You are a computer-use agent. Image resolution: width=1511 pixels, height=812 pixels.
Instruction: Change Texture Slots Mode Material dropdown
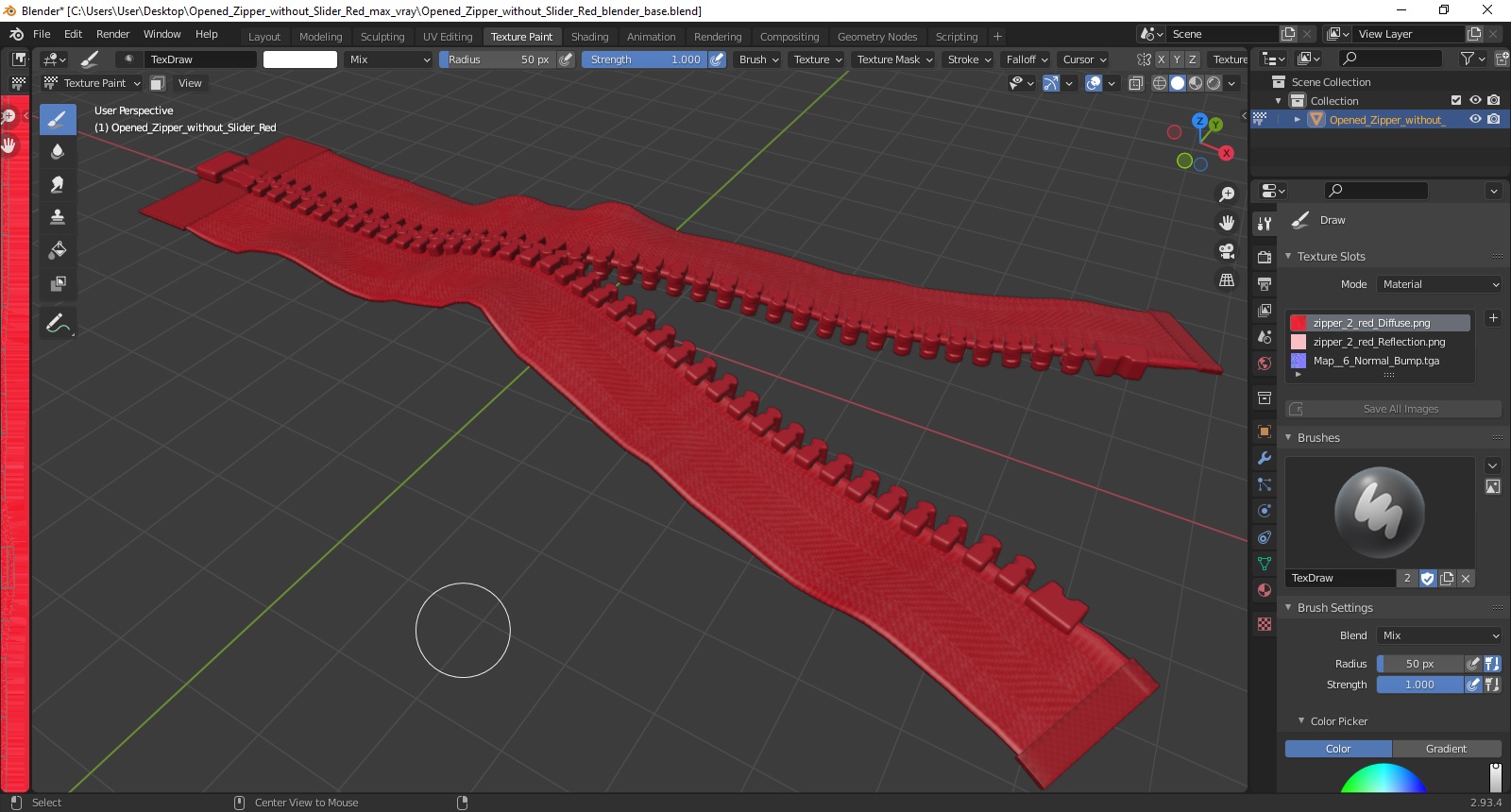click(1438, 284)
